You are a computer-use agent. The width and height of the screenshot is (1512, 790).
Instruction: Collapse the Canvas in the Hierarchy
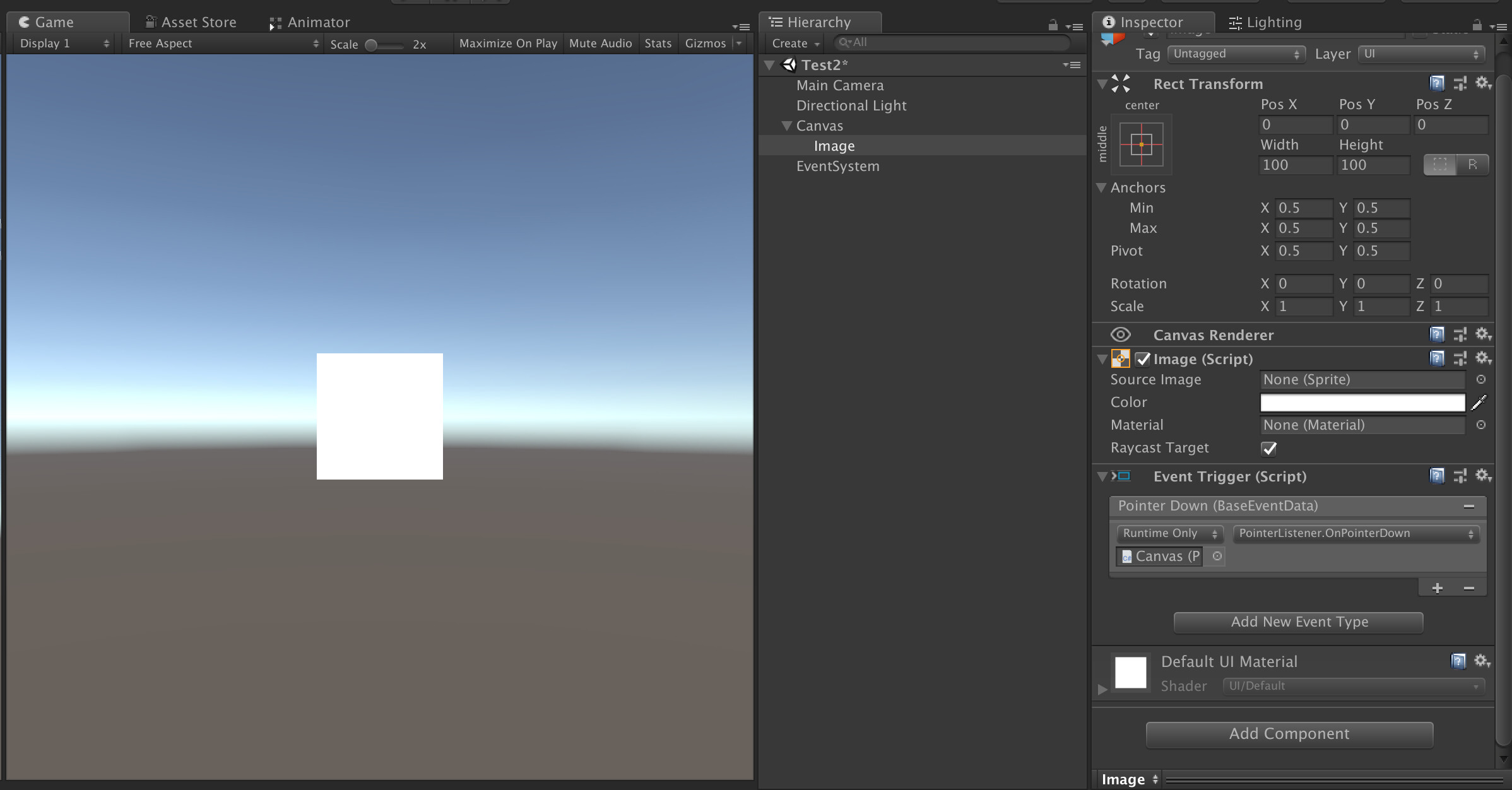pyautogui.click(x=786, y=126)
